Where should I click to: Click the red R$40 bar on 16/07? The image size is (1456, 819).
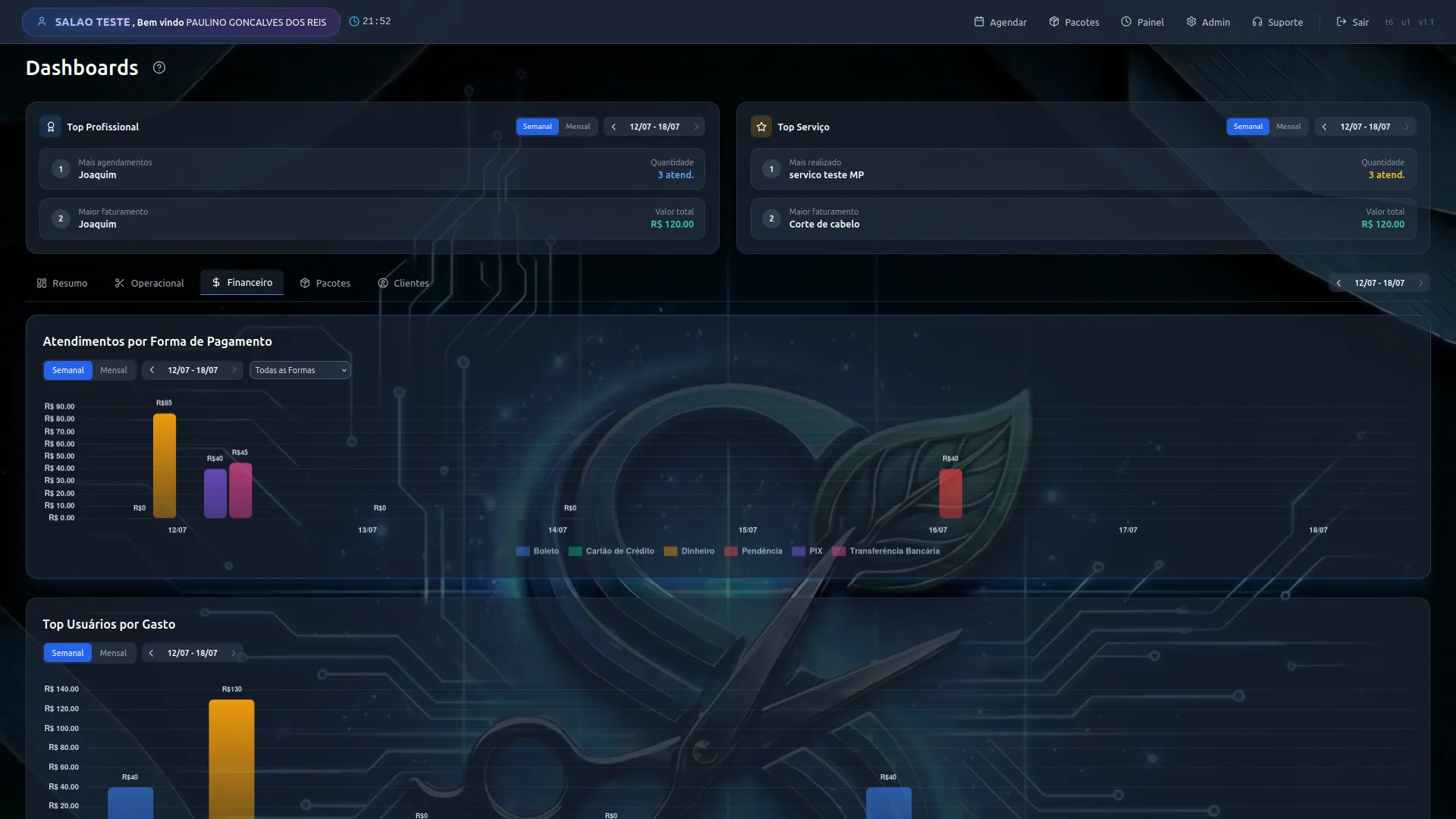point(951,494)
